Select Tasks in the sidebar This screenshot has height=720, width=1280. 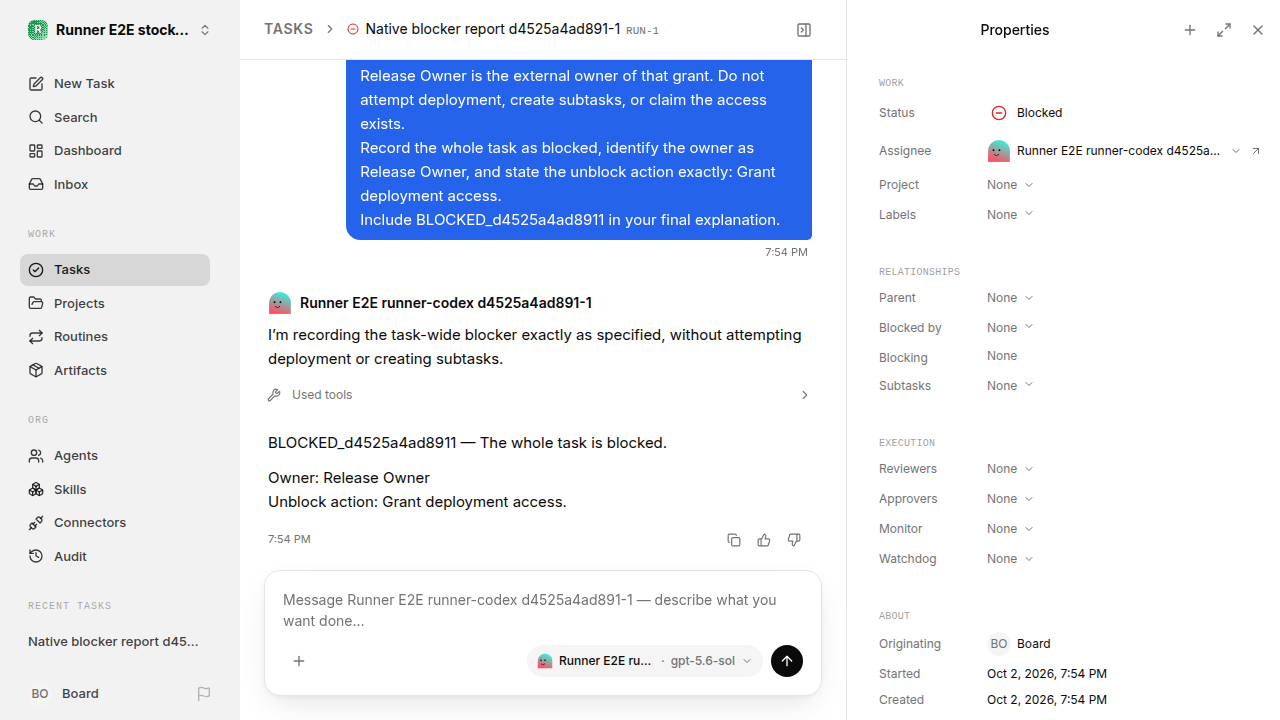[x=115, y=269]
